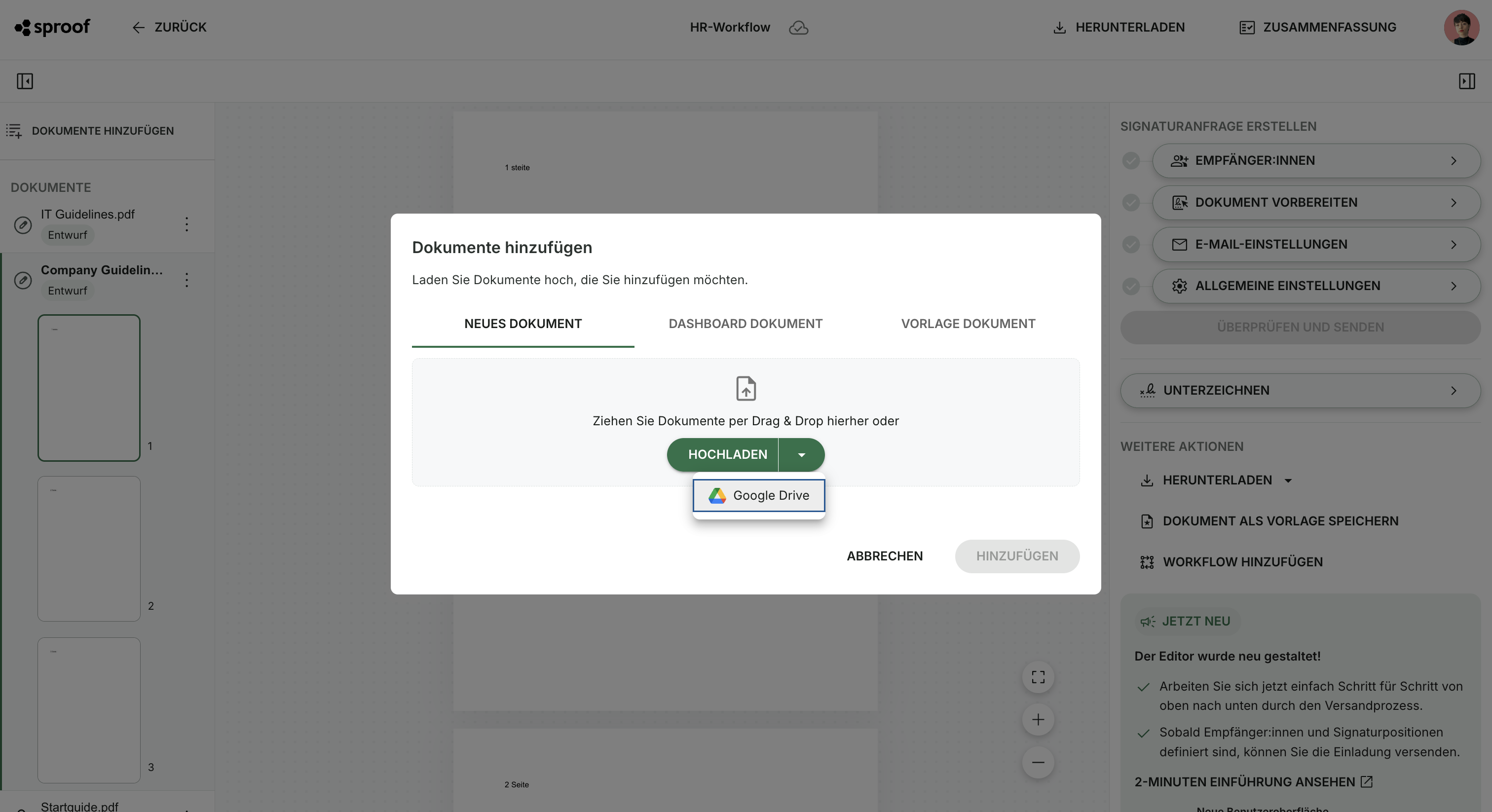The height and width of the screenshot is (812, 1492).
Task: Collapse the left sidebar panel
Action: pyautogui.click(x=25, y=81)
